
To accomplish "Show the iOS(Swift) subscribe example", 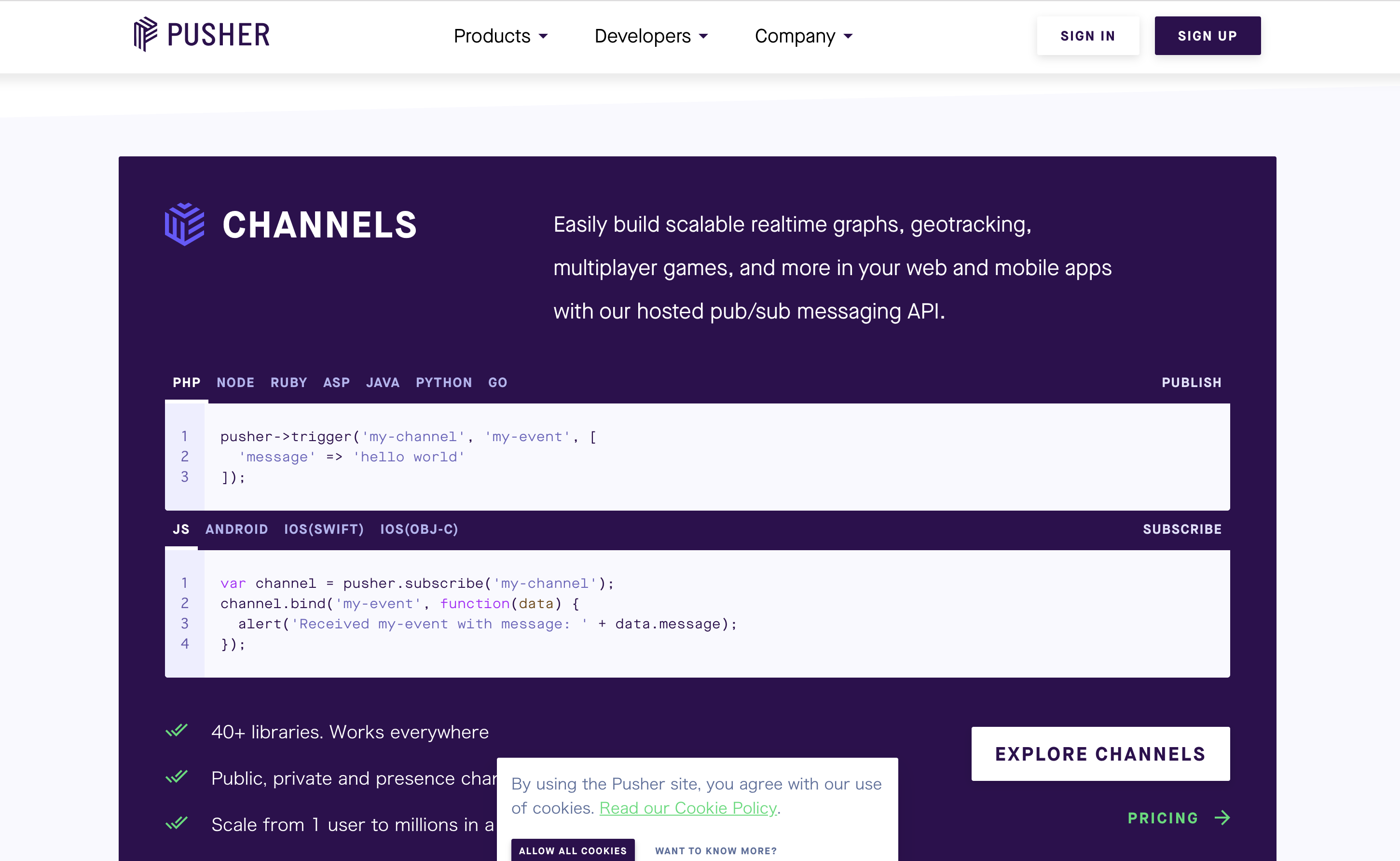I will pos(324,529).
